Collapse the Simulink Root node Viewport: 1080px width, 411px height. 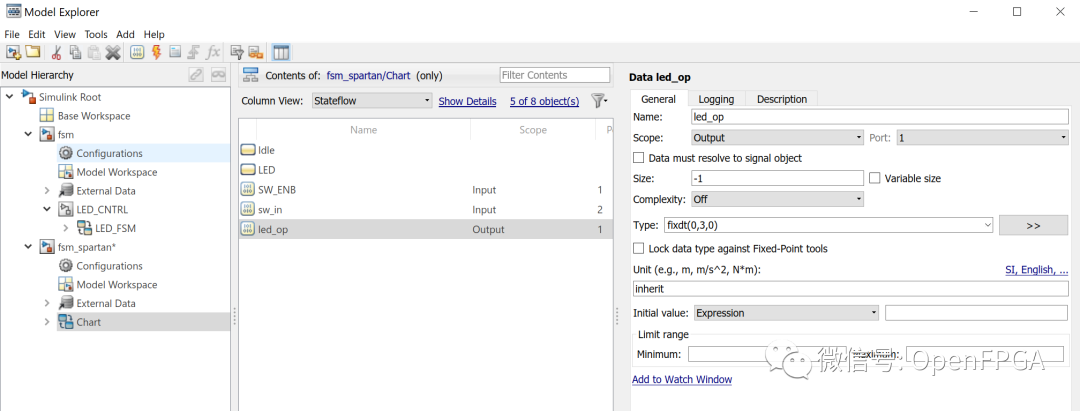(10, 97)
